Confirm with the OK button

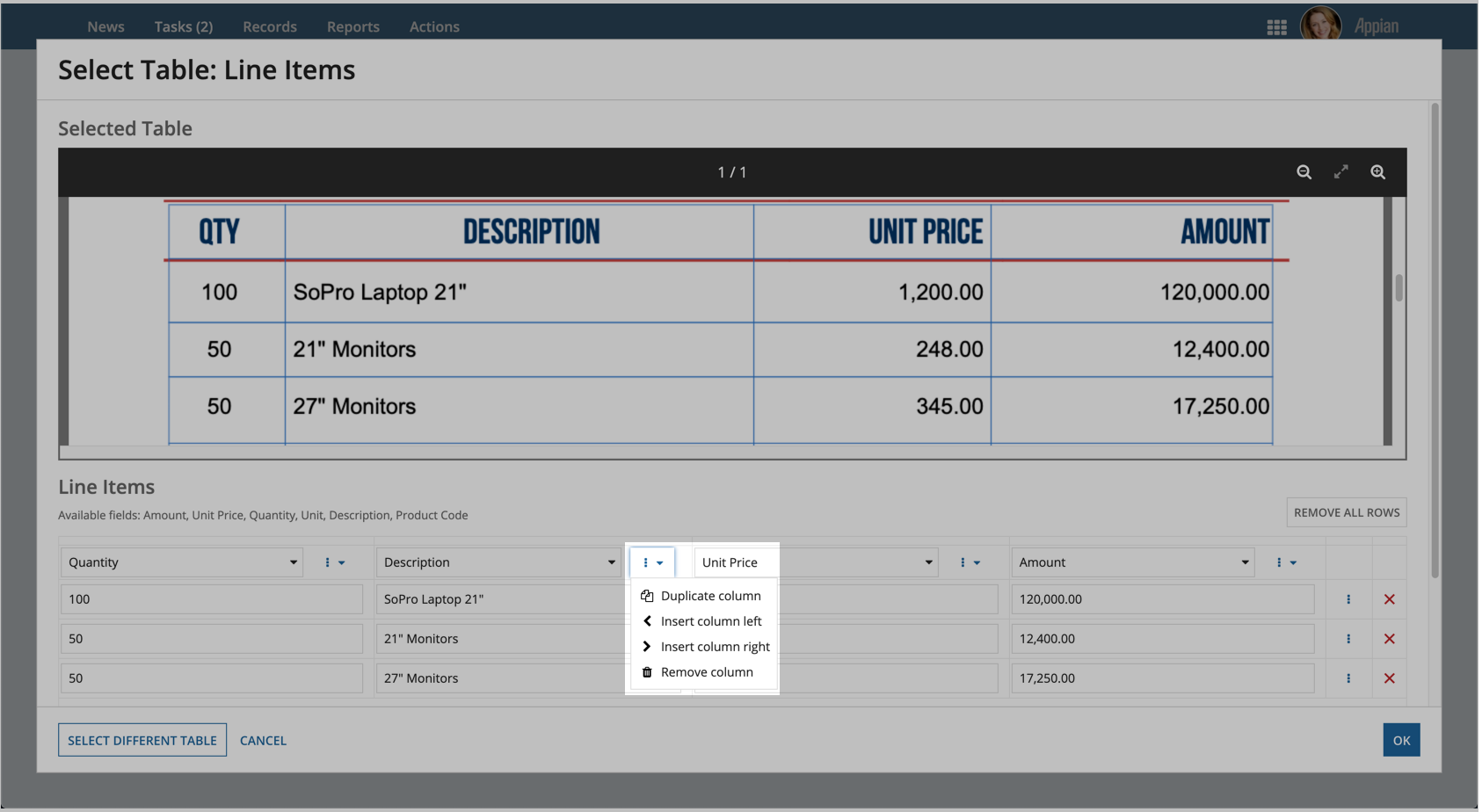point(1401,740)
